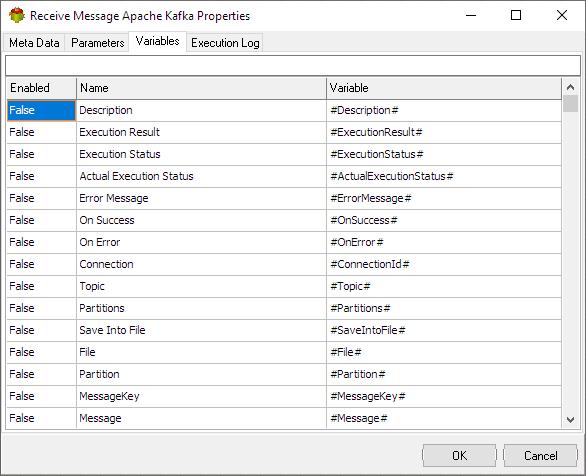Image resolution: width=586 pixels, height=476 pixels.
Task: Click the #ErrorMessage# variable cell
Action: [x=444, y=198]
